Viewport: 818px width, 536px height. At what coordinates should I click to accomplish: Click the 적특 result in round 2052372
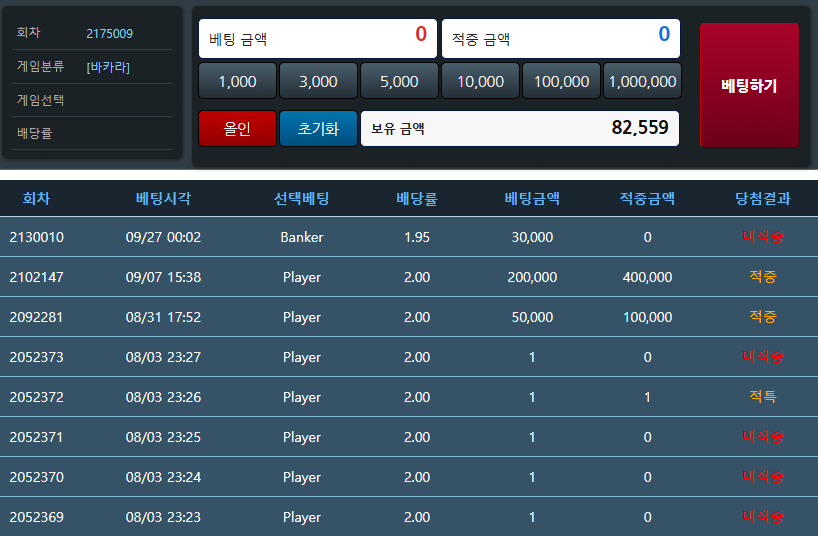pos(763,397)
